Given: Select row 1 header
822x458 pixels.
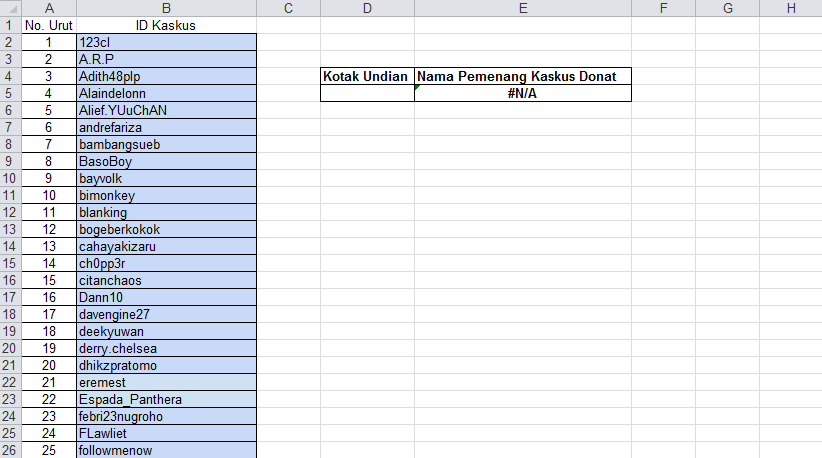Looking at the screenshot, I should [10, 25].
